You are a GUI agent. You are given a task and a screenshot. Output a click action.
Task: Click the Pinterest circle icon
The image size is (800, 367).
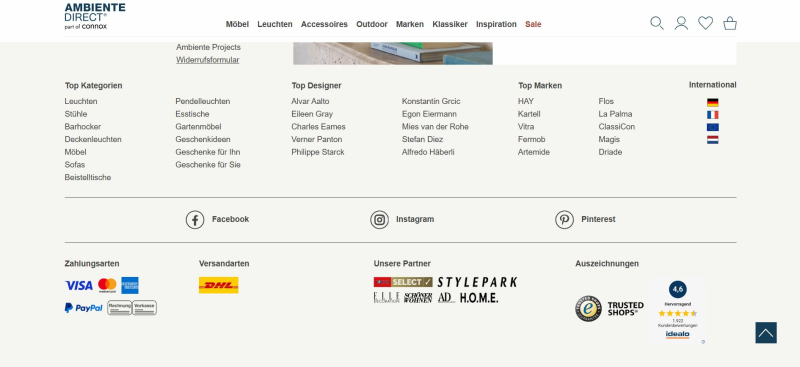564,219
